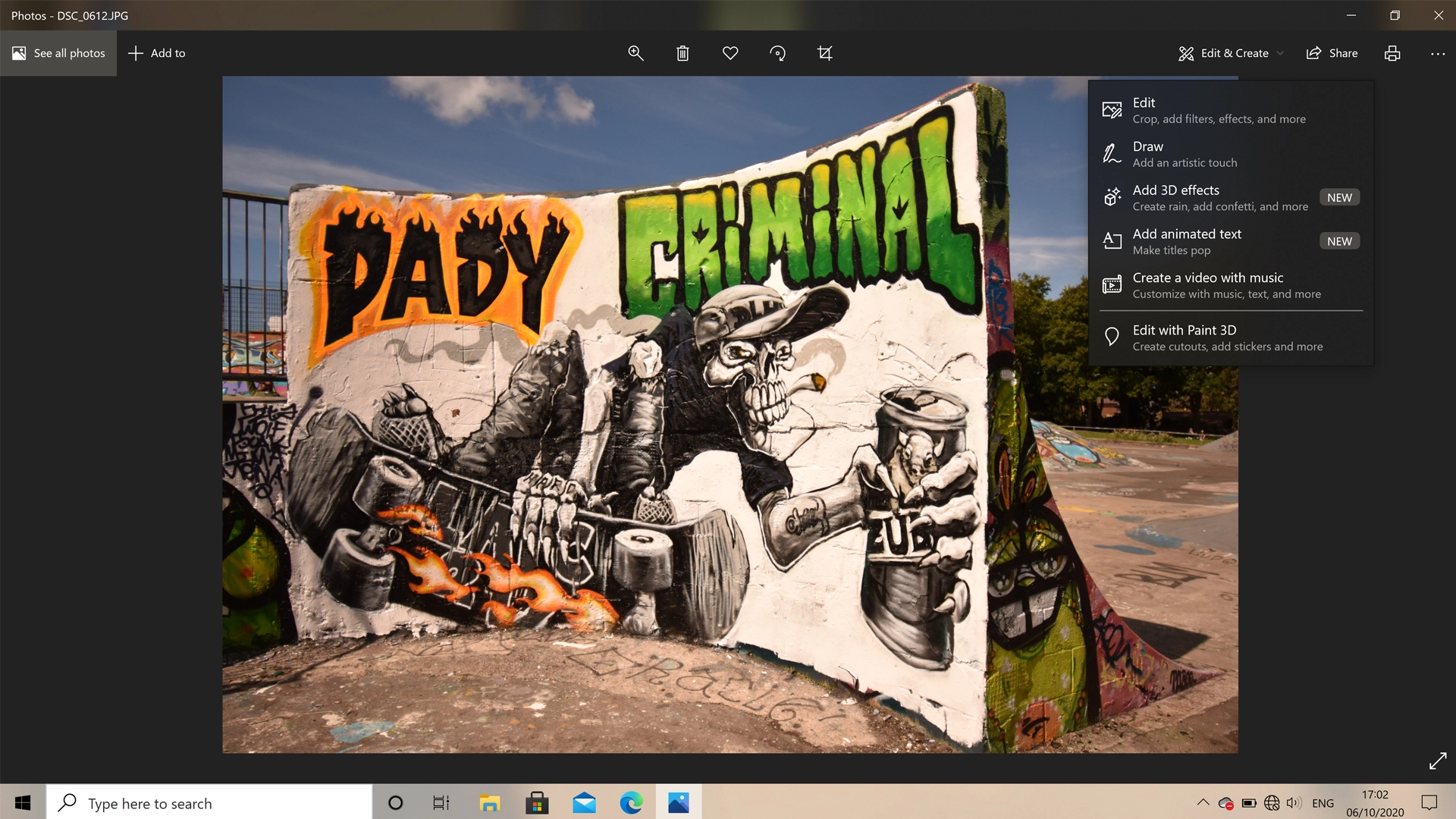
Task: Click the Print icon
Action: (1392, 53)
